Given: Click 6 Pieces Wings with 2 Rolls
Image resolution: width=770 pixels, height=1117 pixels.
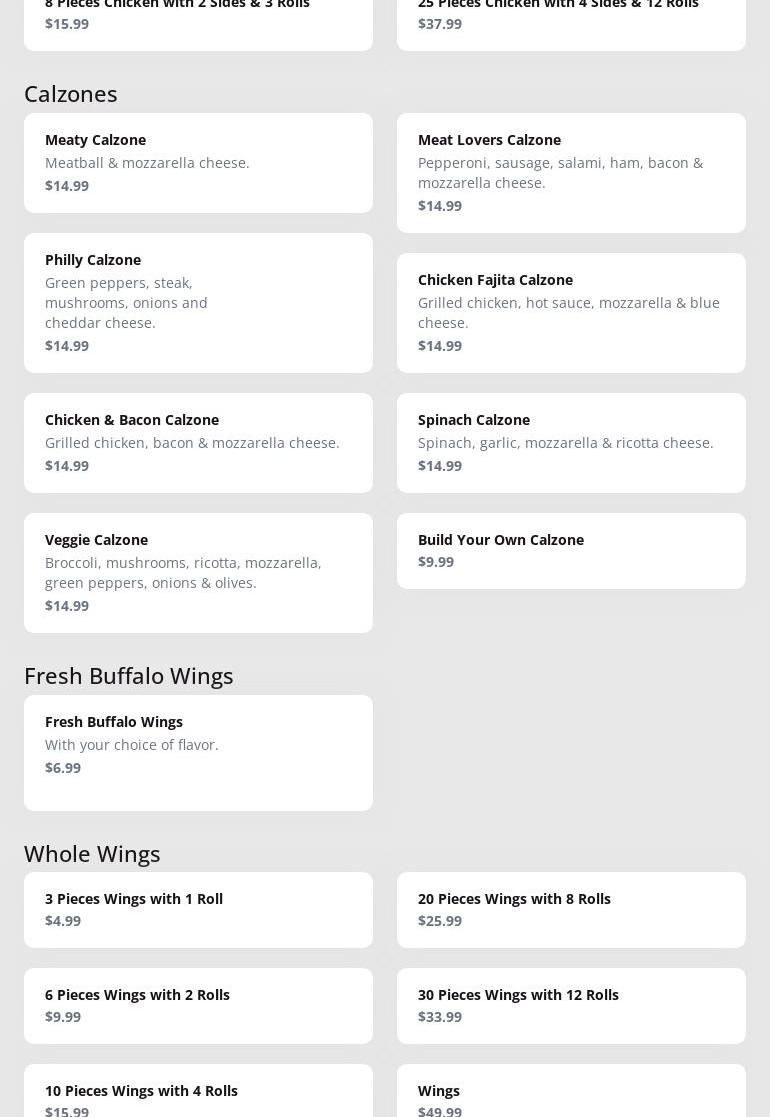Looking at the screenshot, I should point(198,1005).
